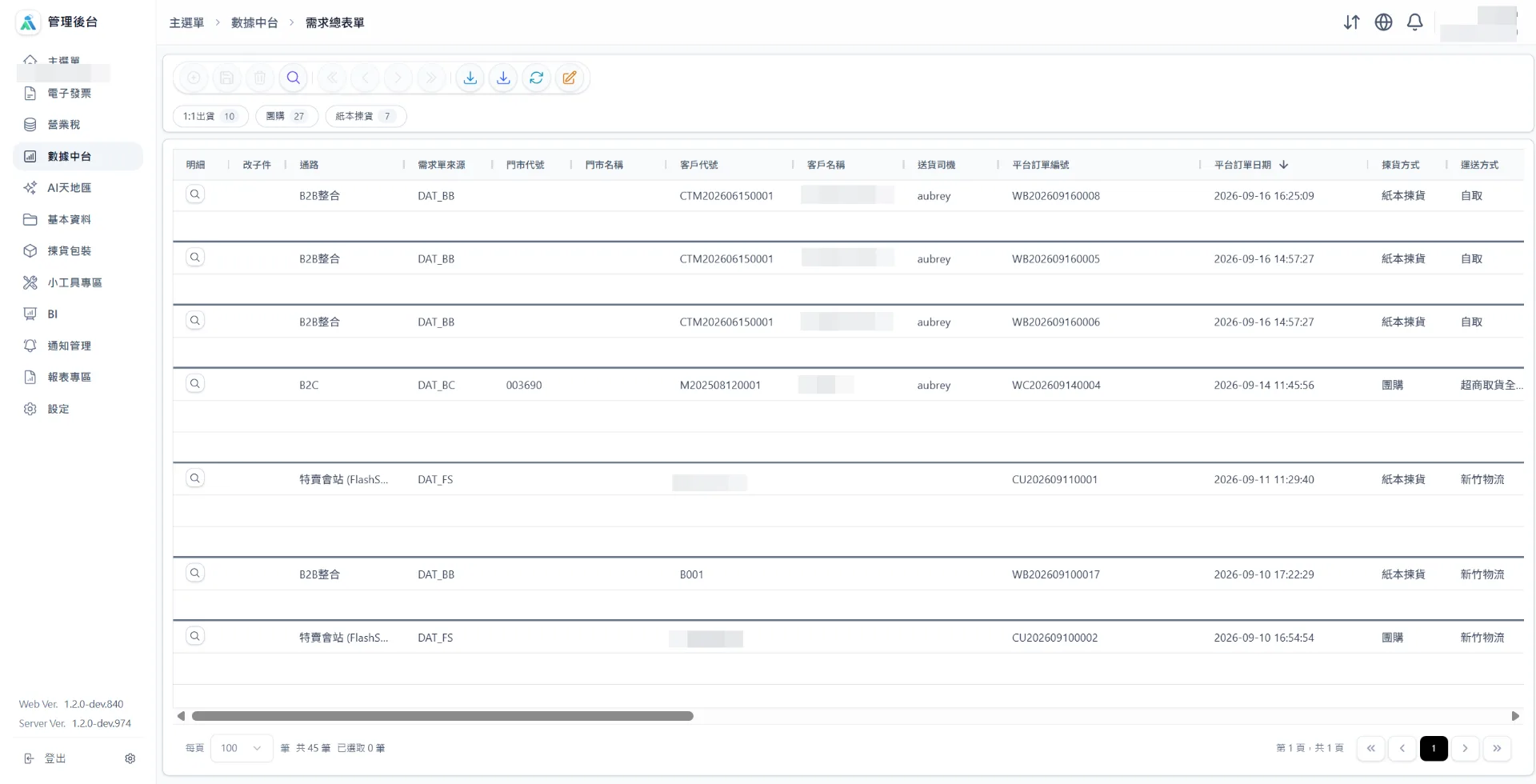The height and width of the screenshot is (784, 1536).
Task: Click the up-down sort arrows header icon
Action: coord(1351,22)
